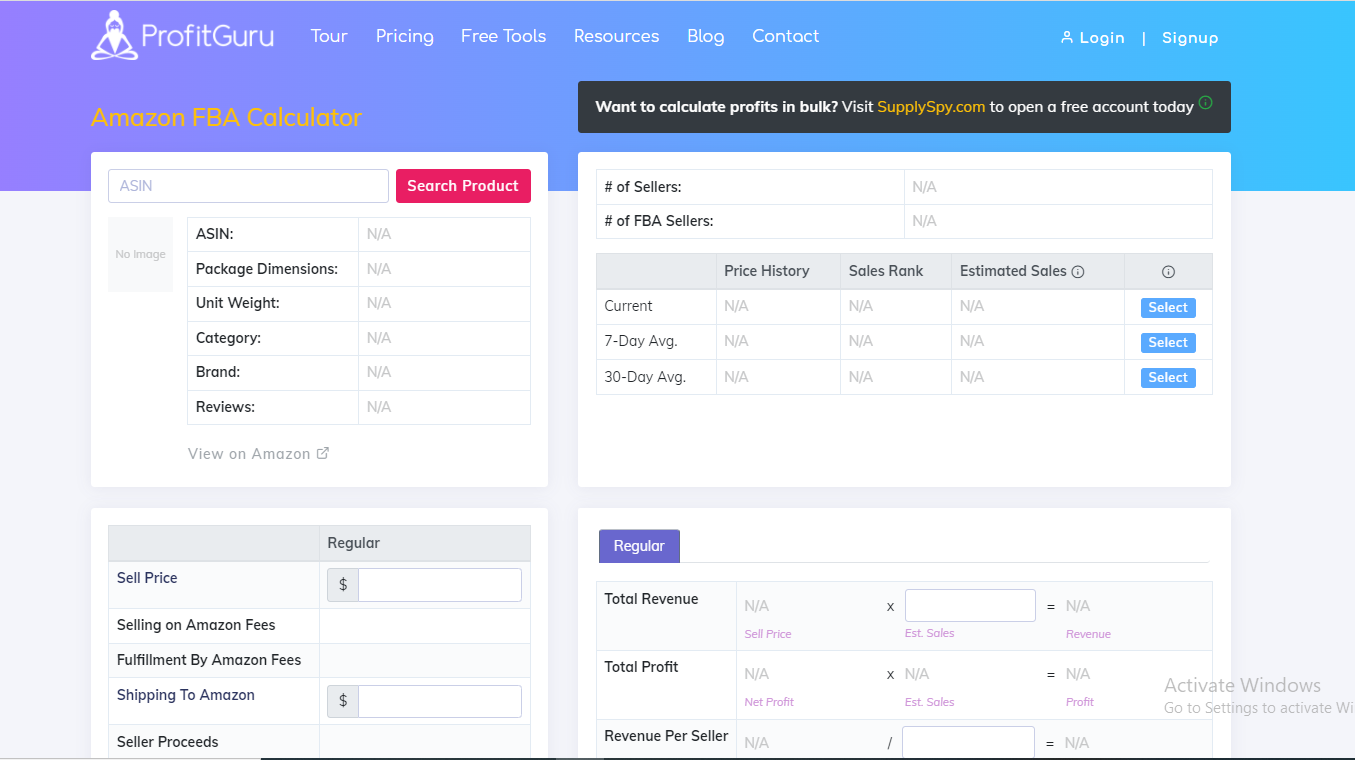Viewport: 1355px width, 760px height.
Task: Click the Shipping To Amazon label
Action: [186, 695]
